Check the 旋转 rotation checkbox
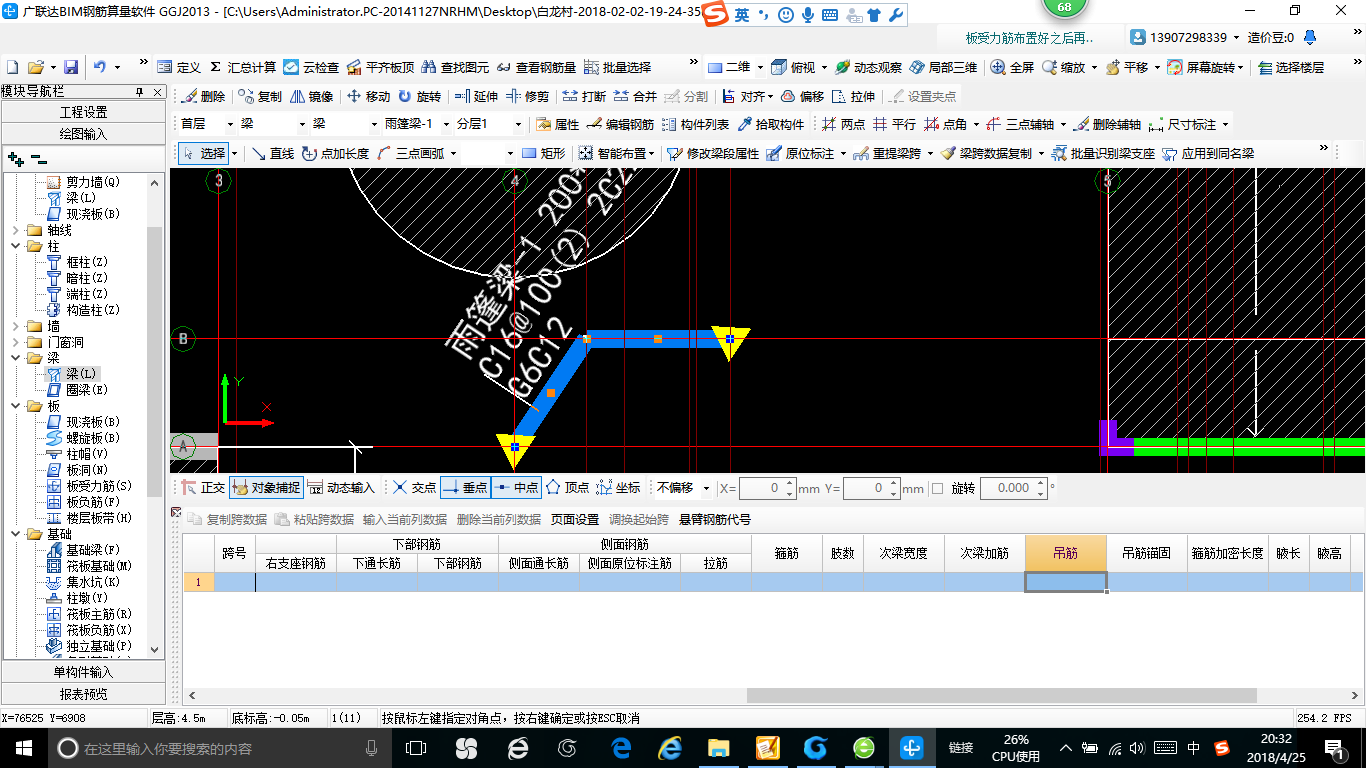The image size is (1366, 768). pyautogui.click(x=937, y=488)
